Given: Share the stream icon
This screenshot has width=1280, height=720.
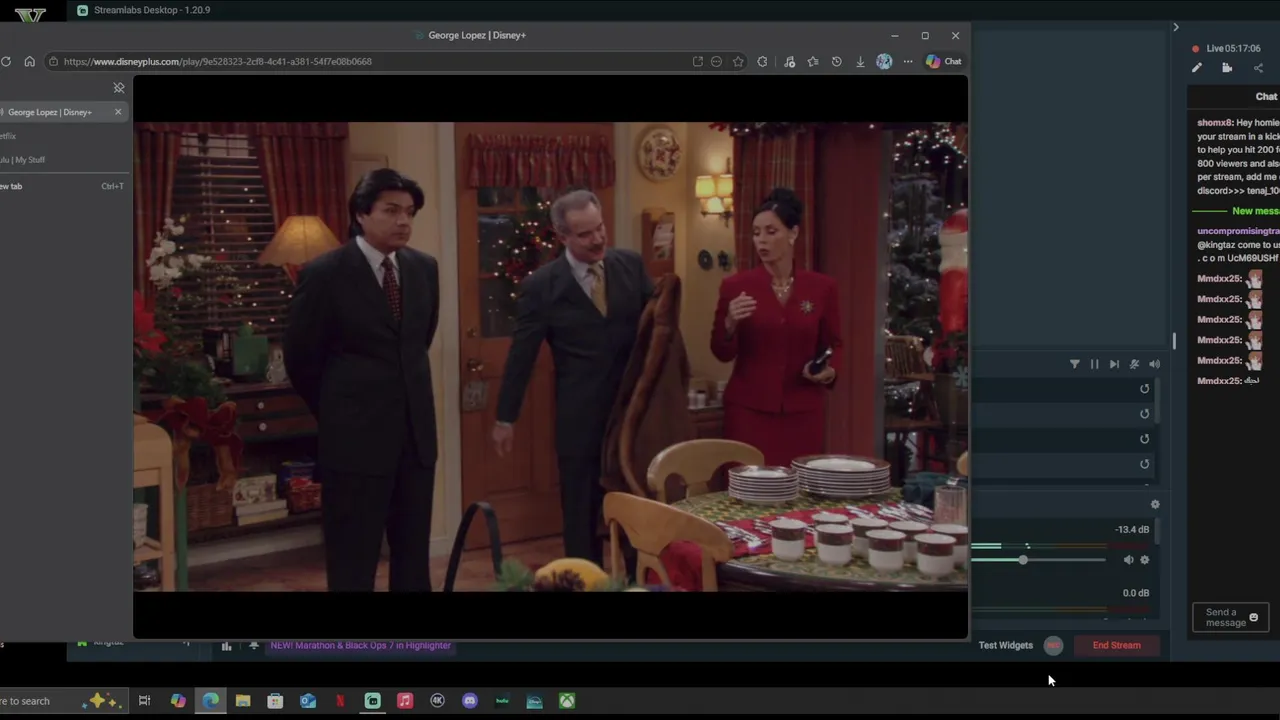Looking at the screenshot, I should (x=1258, y=68).
